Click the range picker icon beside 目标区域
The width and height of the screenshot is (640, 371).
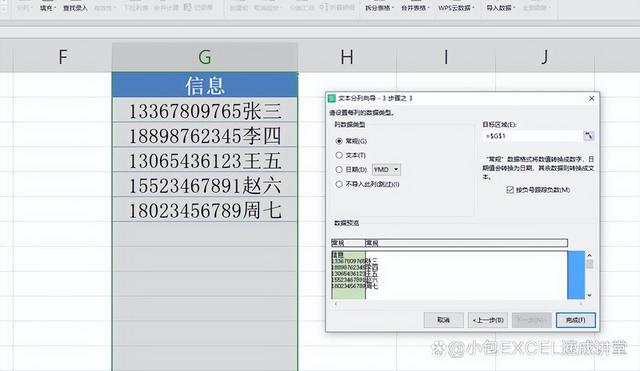[588, 136]
